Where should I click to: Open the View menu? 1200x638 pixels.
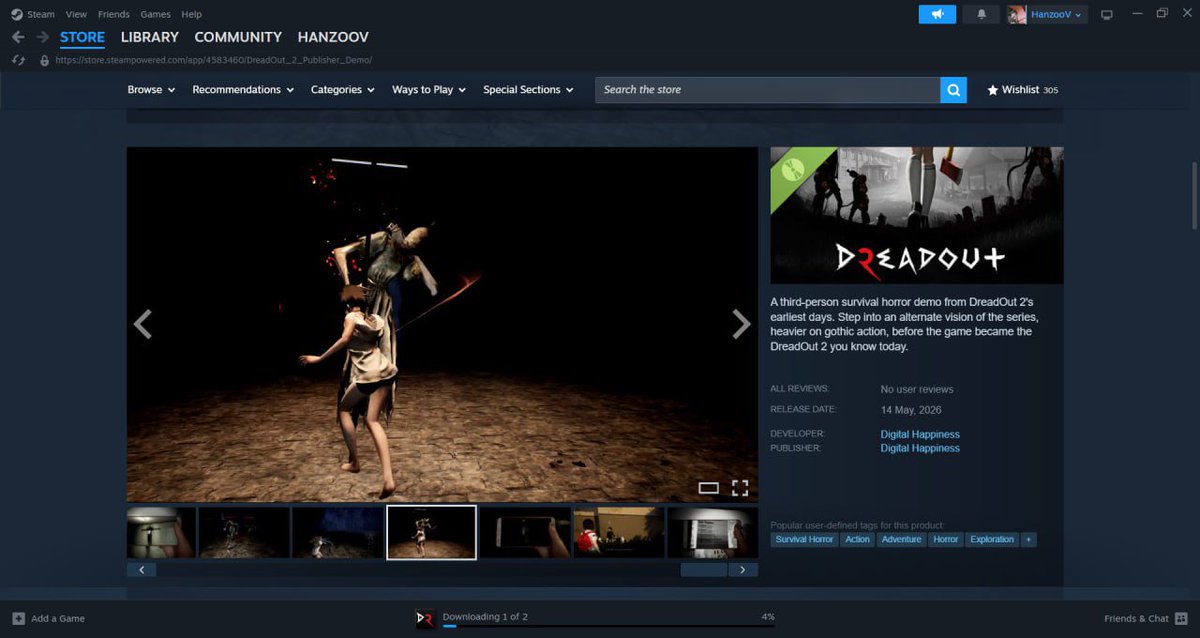(76, 14)
